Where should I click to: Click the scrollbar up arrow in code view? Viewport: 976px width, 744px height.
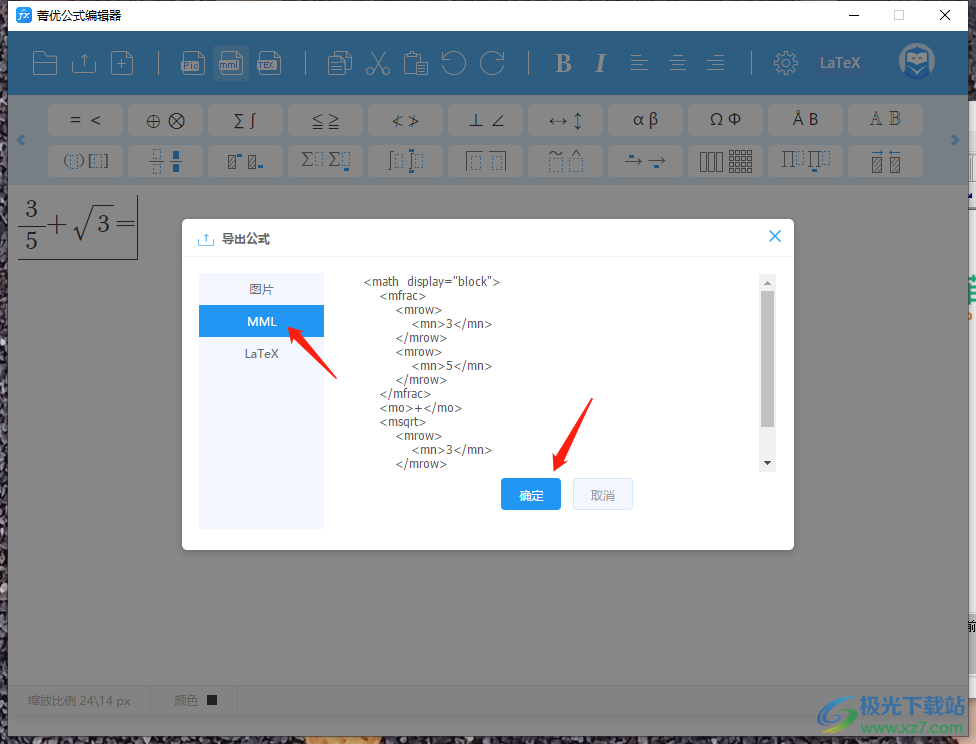tap(767, 283)
